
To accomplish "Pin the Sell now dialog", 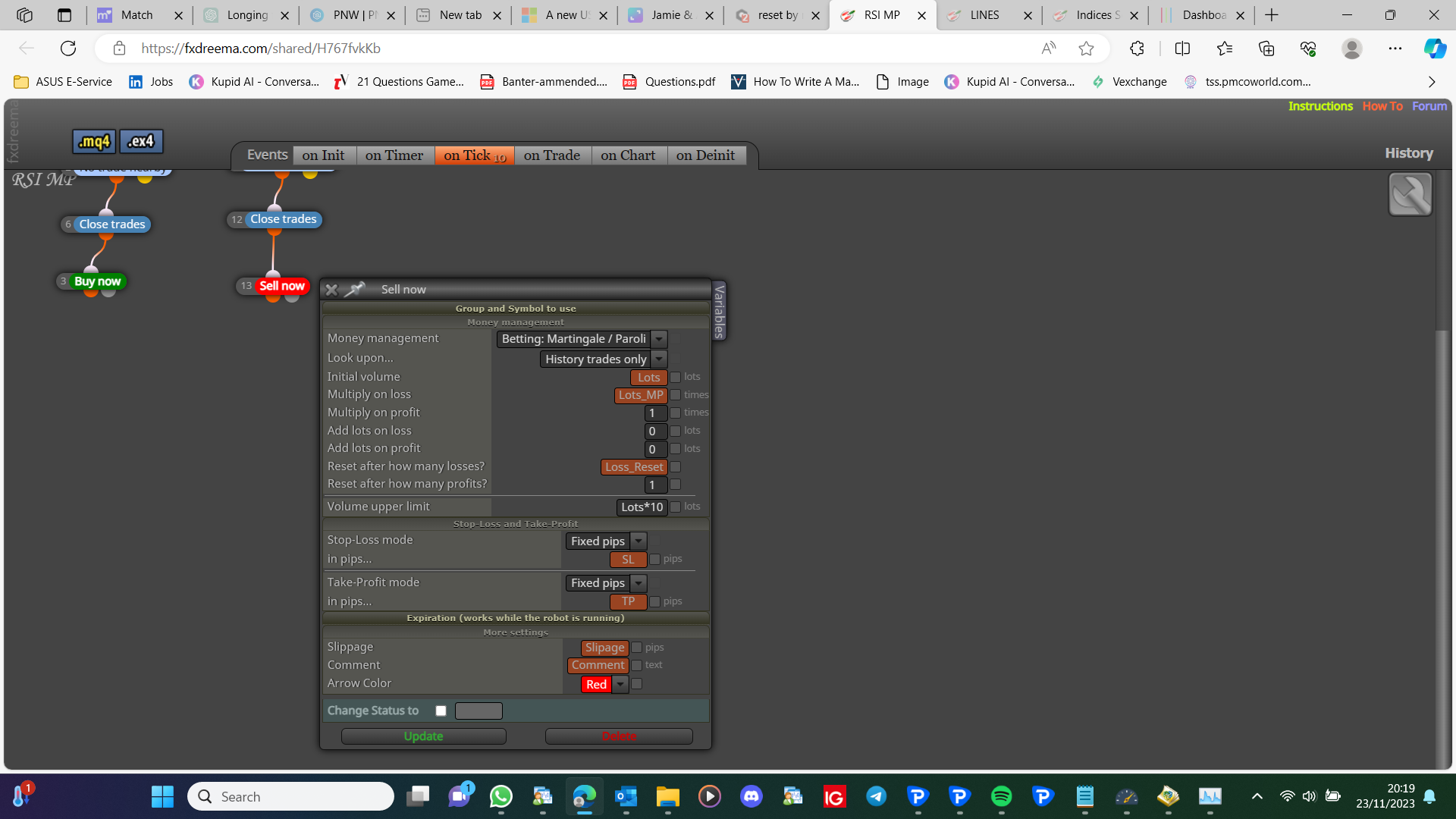I will [355, 289].
